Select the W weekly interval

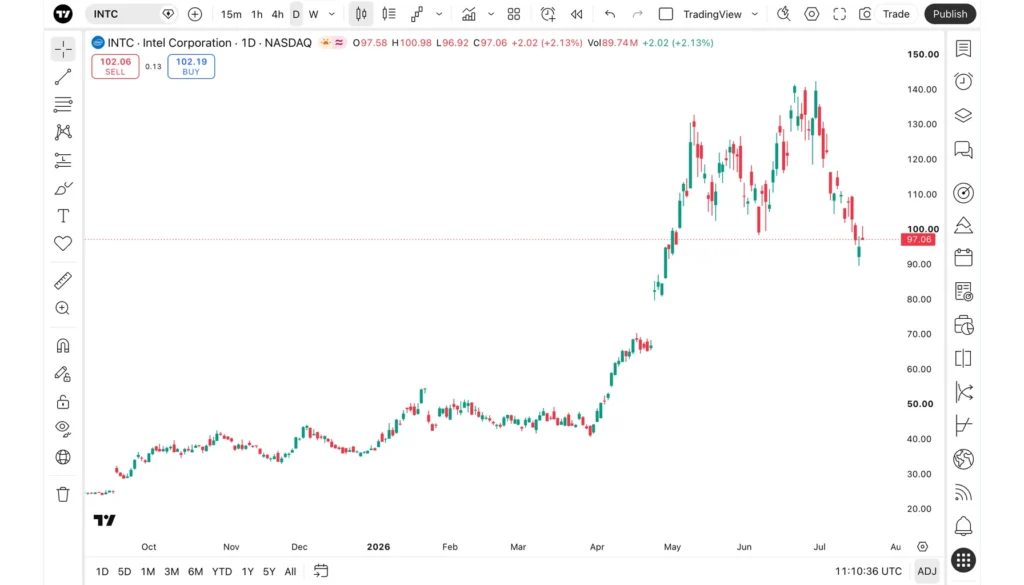click(x=313, y=14)
